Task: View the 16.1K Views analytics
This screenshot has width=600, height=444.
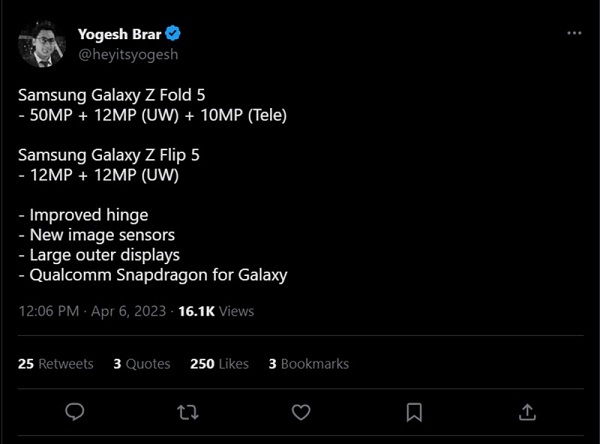Action: [x=216, y=311]
